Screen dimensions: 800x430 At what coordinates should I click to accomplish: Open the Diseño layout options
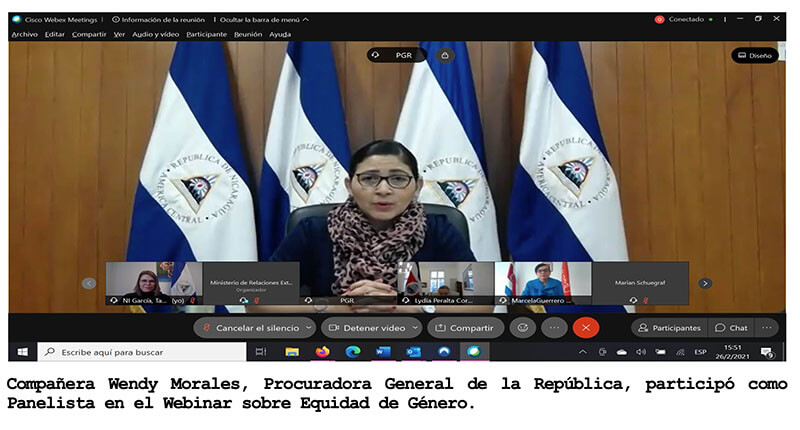(x=755, y=55)
